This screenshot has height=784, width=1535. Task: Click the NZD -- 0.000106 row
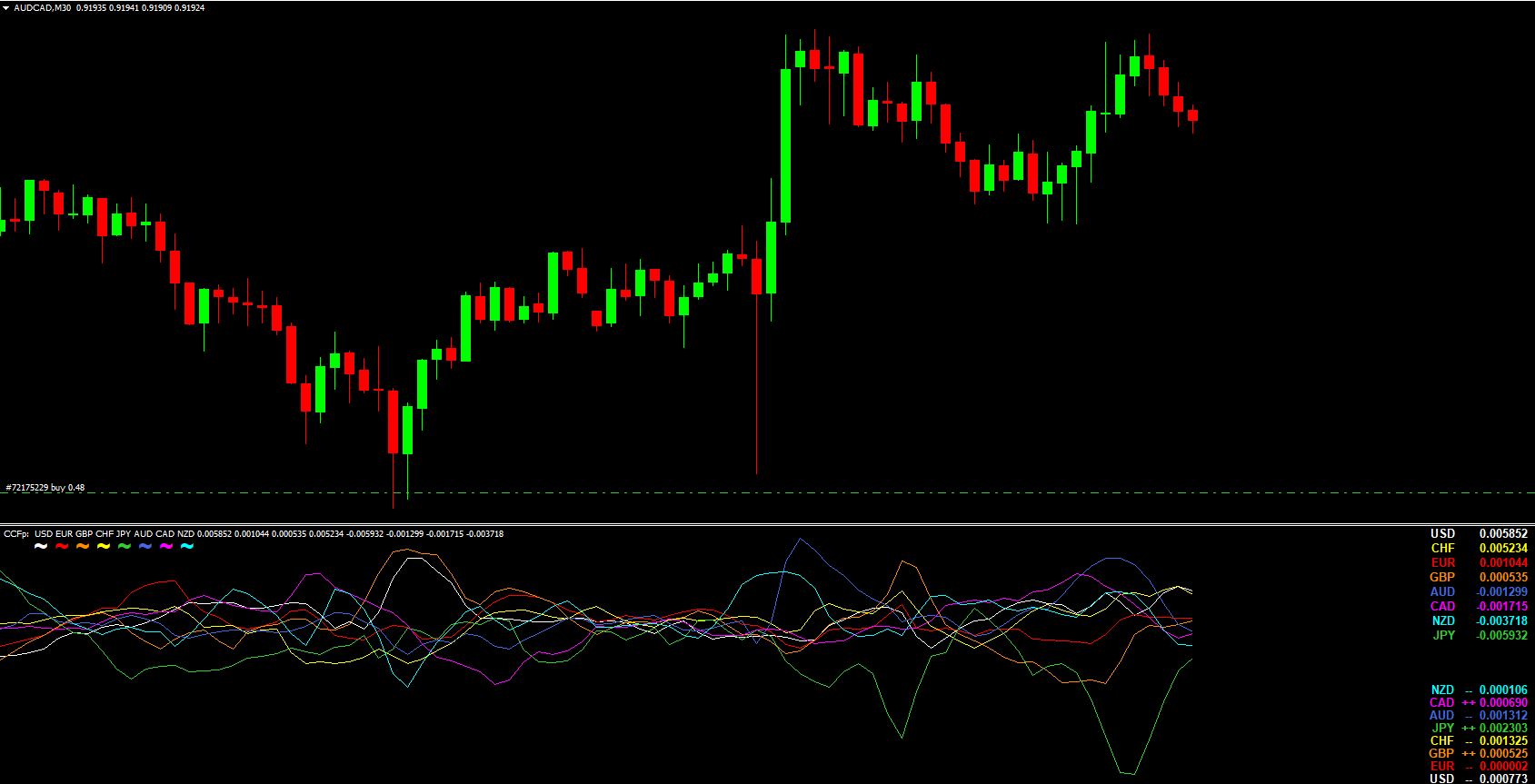point(1479,690)
